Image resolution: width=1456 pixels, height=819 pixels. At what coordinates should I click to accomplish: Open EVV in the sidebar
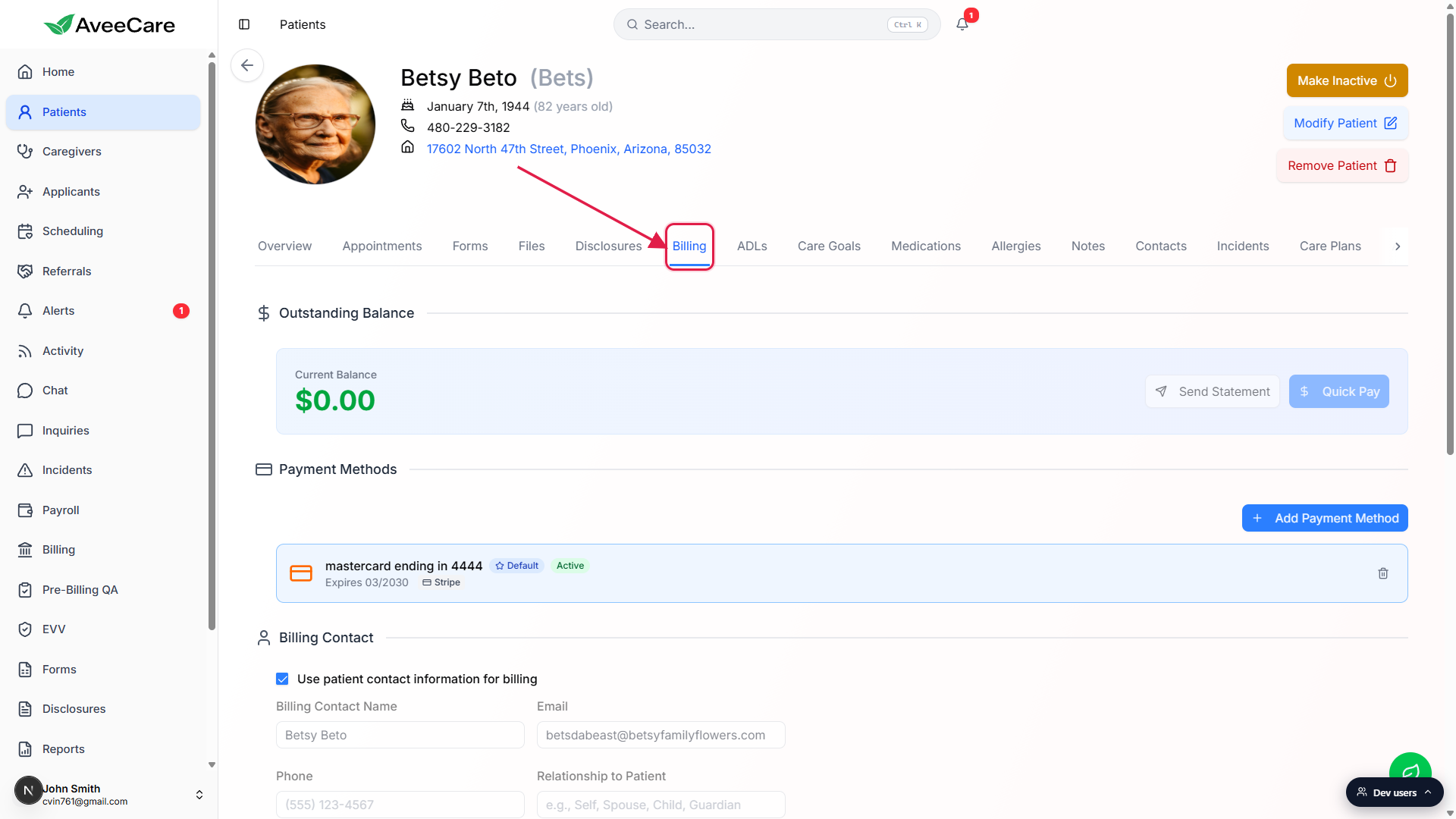point(102,629)
